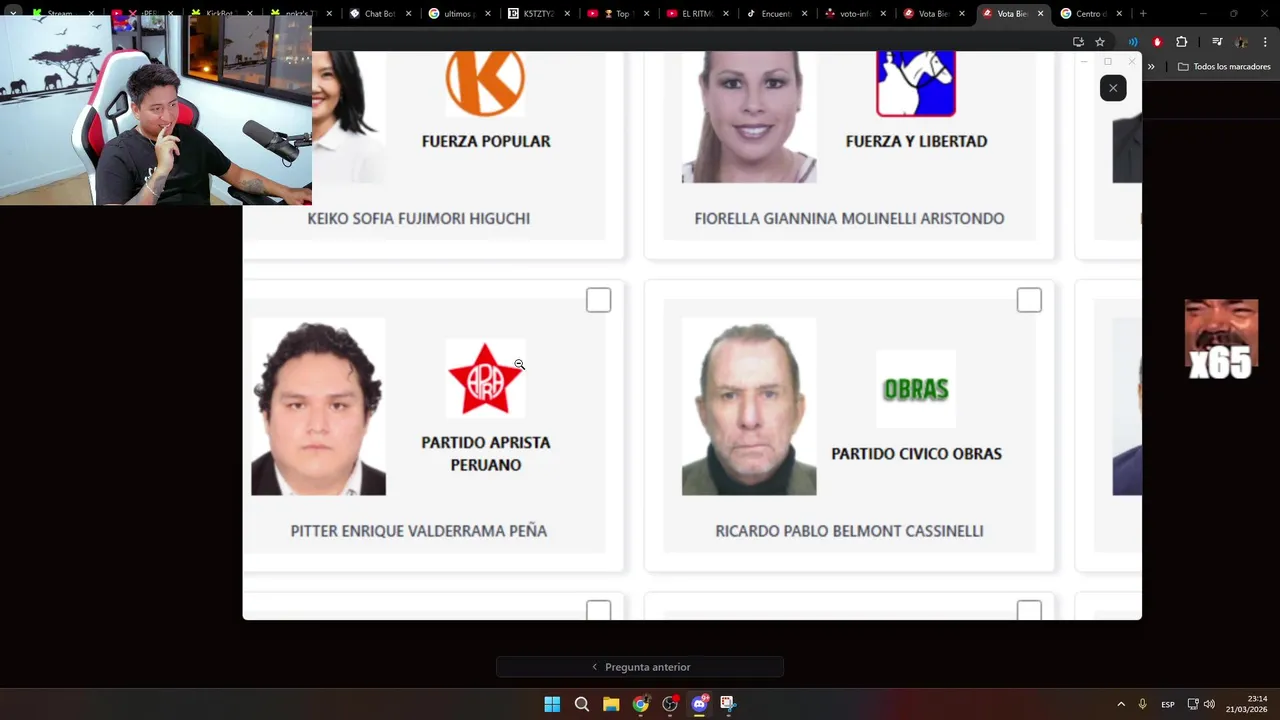Image resolution: width=1280 pixels, height=720 pixels.
Task: Open the network icon in the system tray
Action: [1193, 705]
